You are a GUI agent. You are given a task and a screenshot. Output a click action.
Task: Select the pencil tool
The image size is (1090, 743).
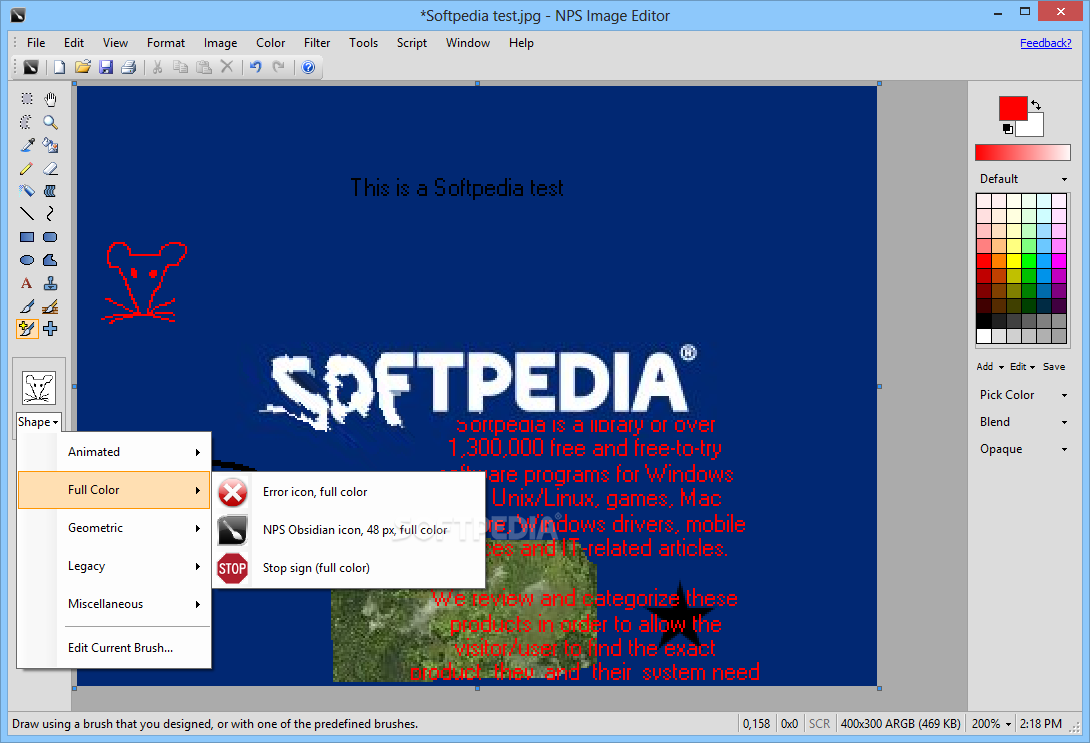click(26, 168)
